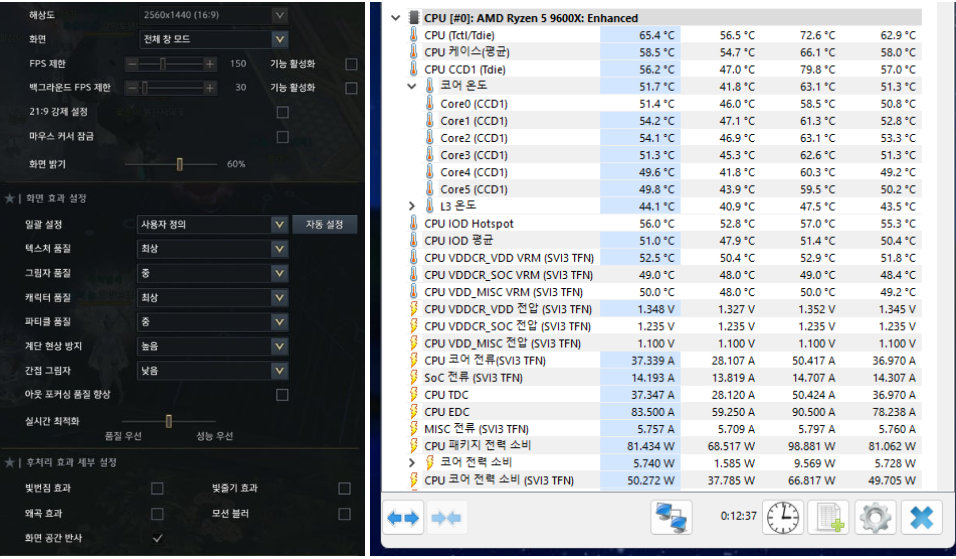Click the plus icon on FPS 제한 slider

(210, 63)
